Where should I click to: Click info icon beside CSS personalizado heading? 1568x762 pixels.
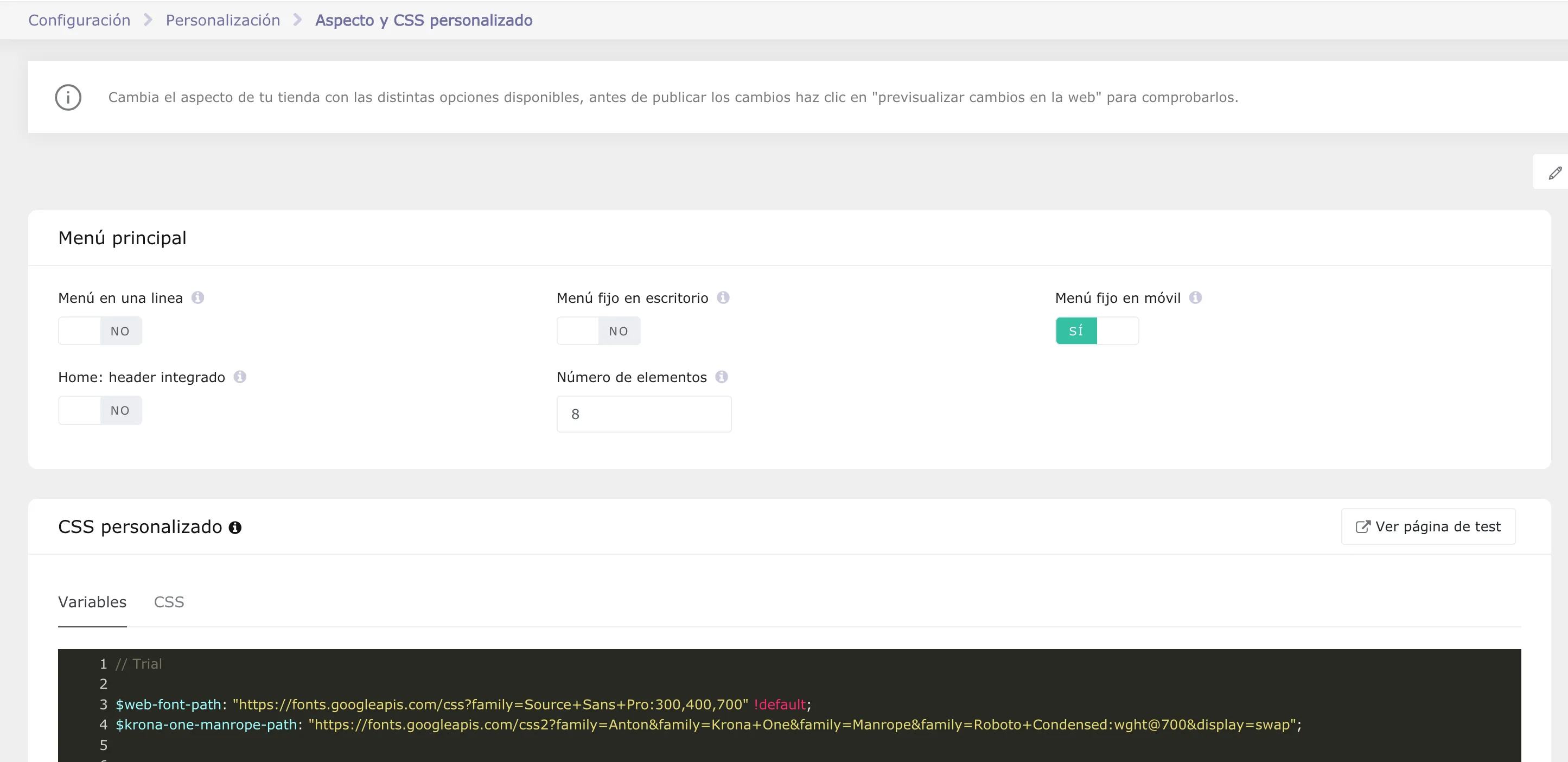click(x=235, y=528)
